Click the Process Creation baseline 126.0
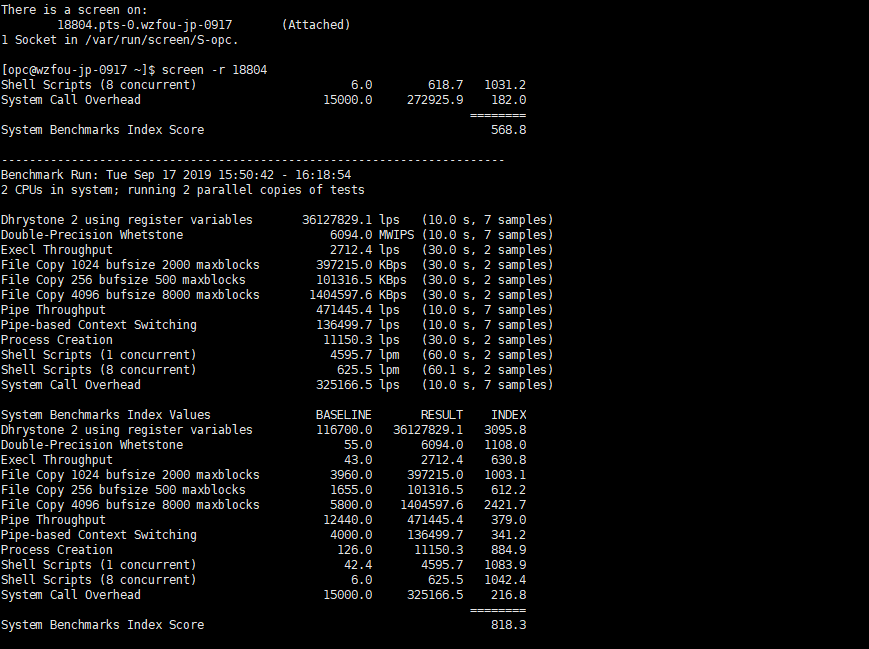 [355, 549]
